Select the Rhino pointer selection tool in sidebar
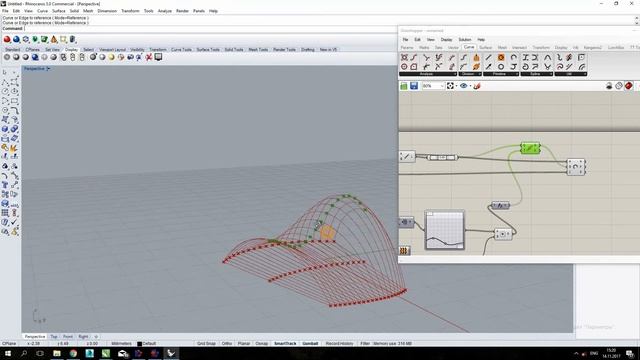Screen dimensions: 640x360 coord(5,72)
